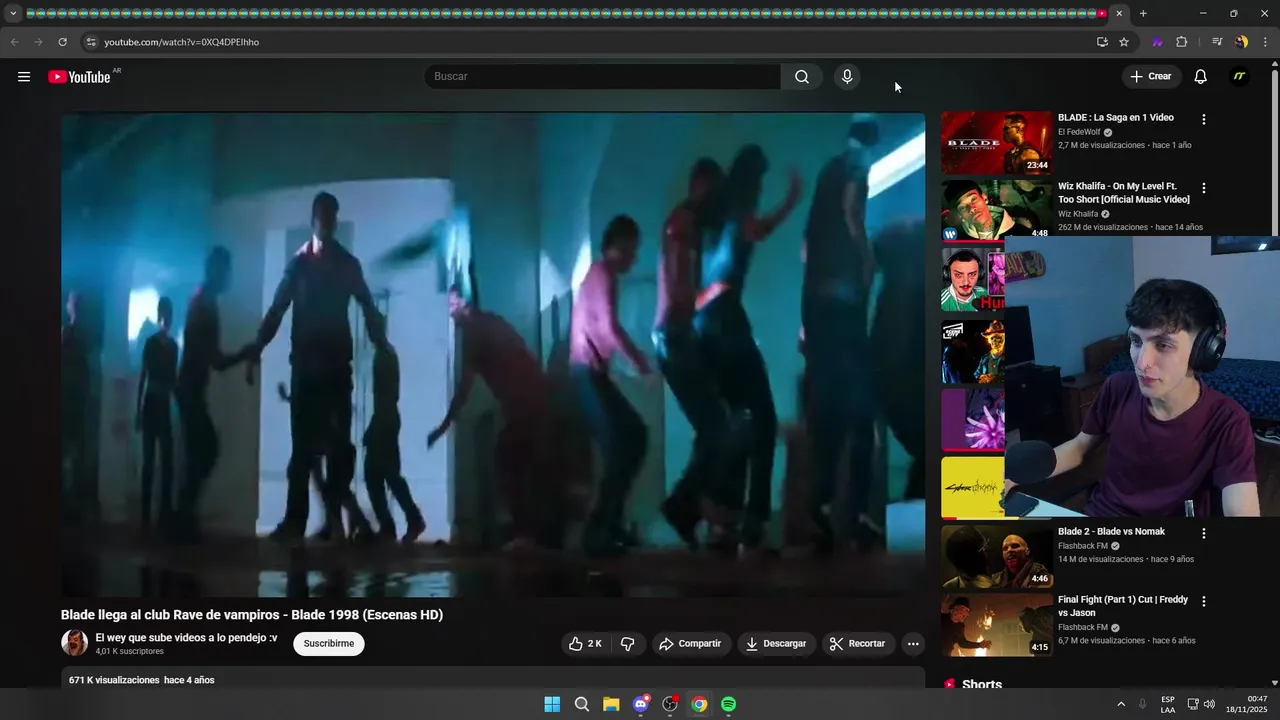The height and width of the screenshot is (720, 1280).
Task: Open the Crear create button
Action: pos(1151,77)
